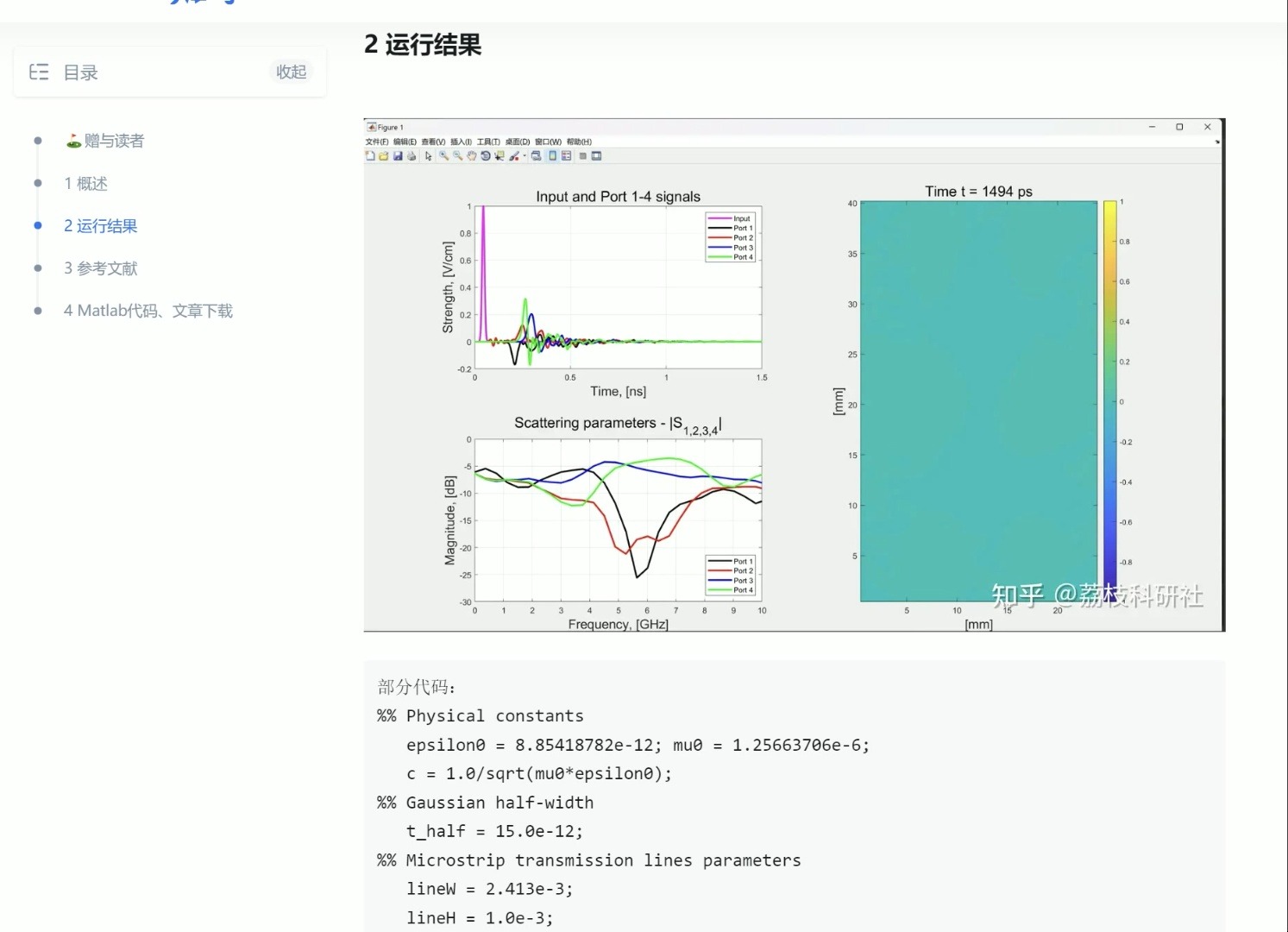Viewport: 1288px width, 932px height.
Task: Toggle the Insert Legend icon
Action: (566, 156)
